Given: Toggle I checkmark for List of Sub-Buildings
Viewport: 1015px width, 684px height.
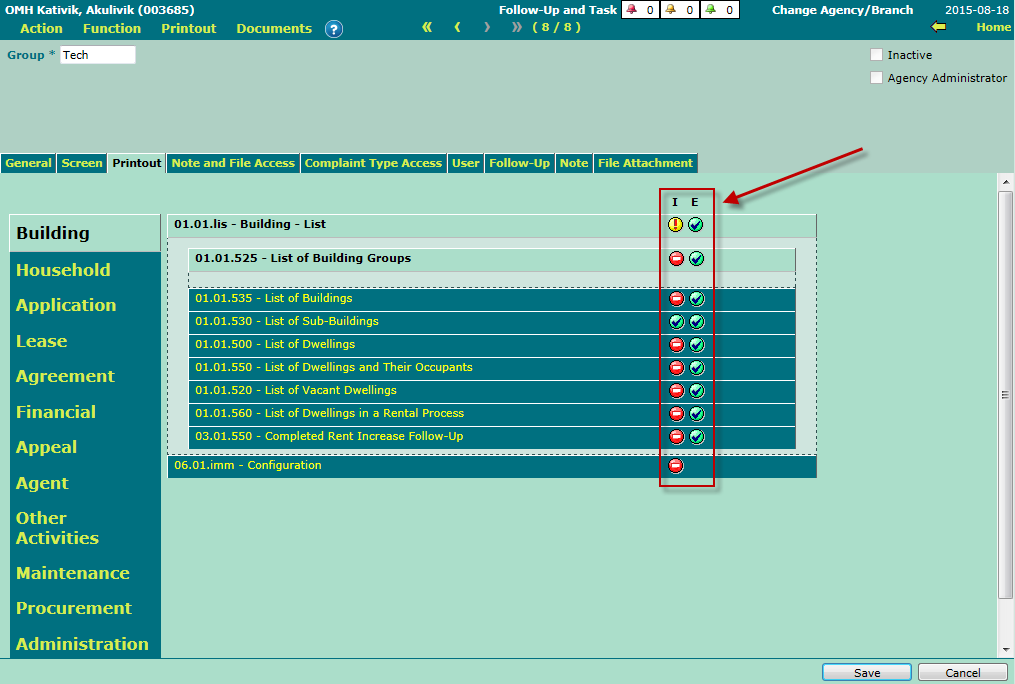Looking at the screenshot, I should 677,322.
